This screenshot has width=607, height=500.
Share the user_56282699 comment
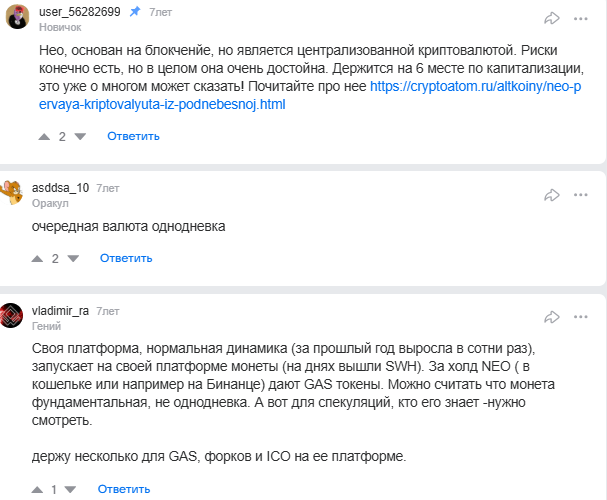[552, 17]
